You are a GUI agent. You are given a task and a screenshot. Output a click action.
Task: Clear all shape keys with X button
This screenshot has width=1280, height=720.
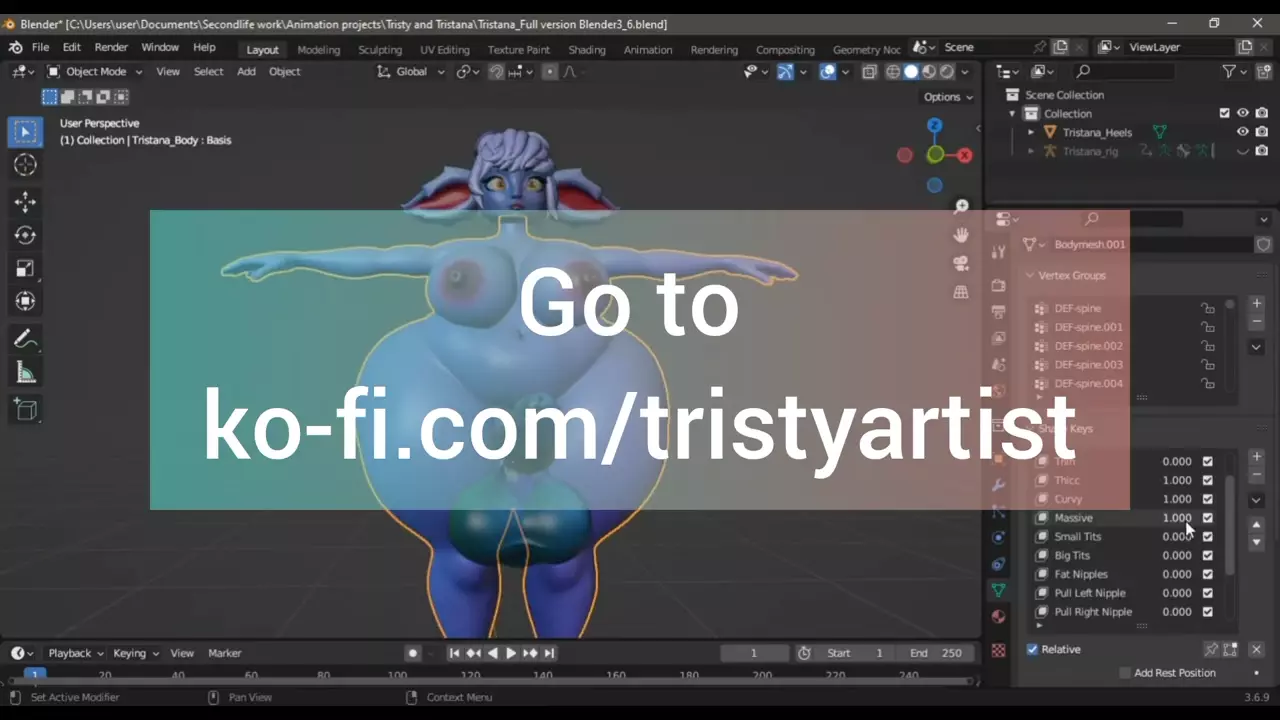(x=1256, y=649)
